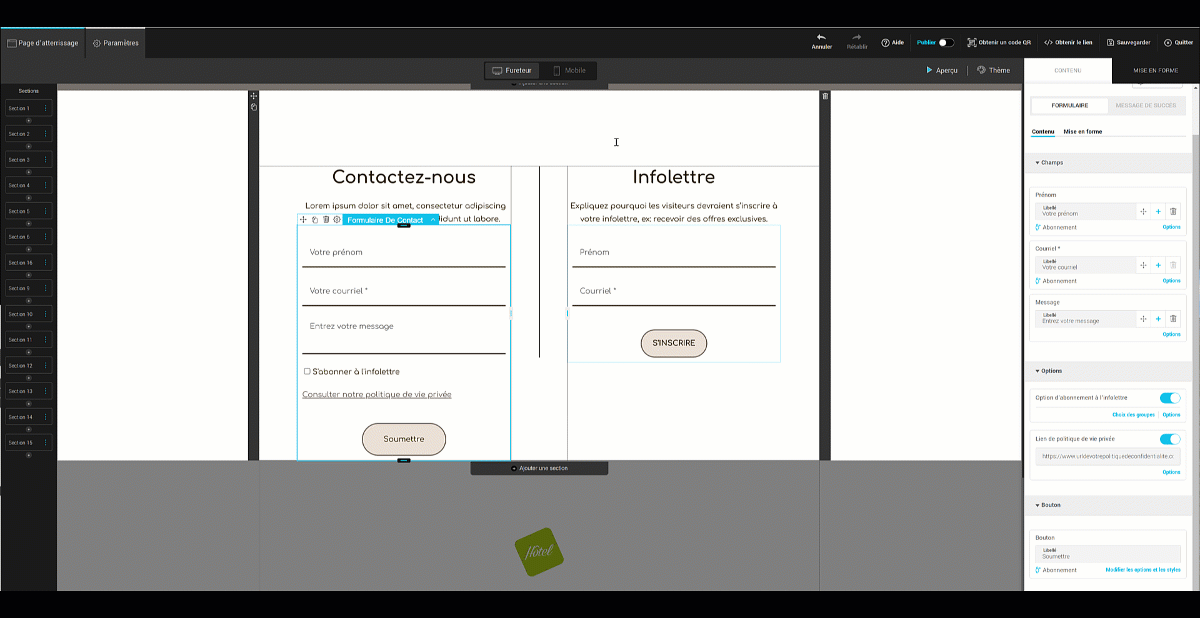The image size is (1200, 618).
Task: Click 'Modifier les options et les styles' link
Action: tap(1142, 570)
